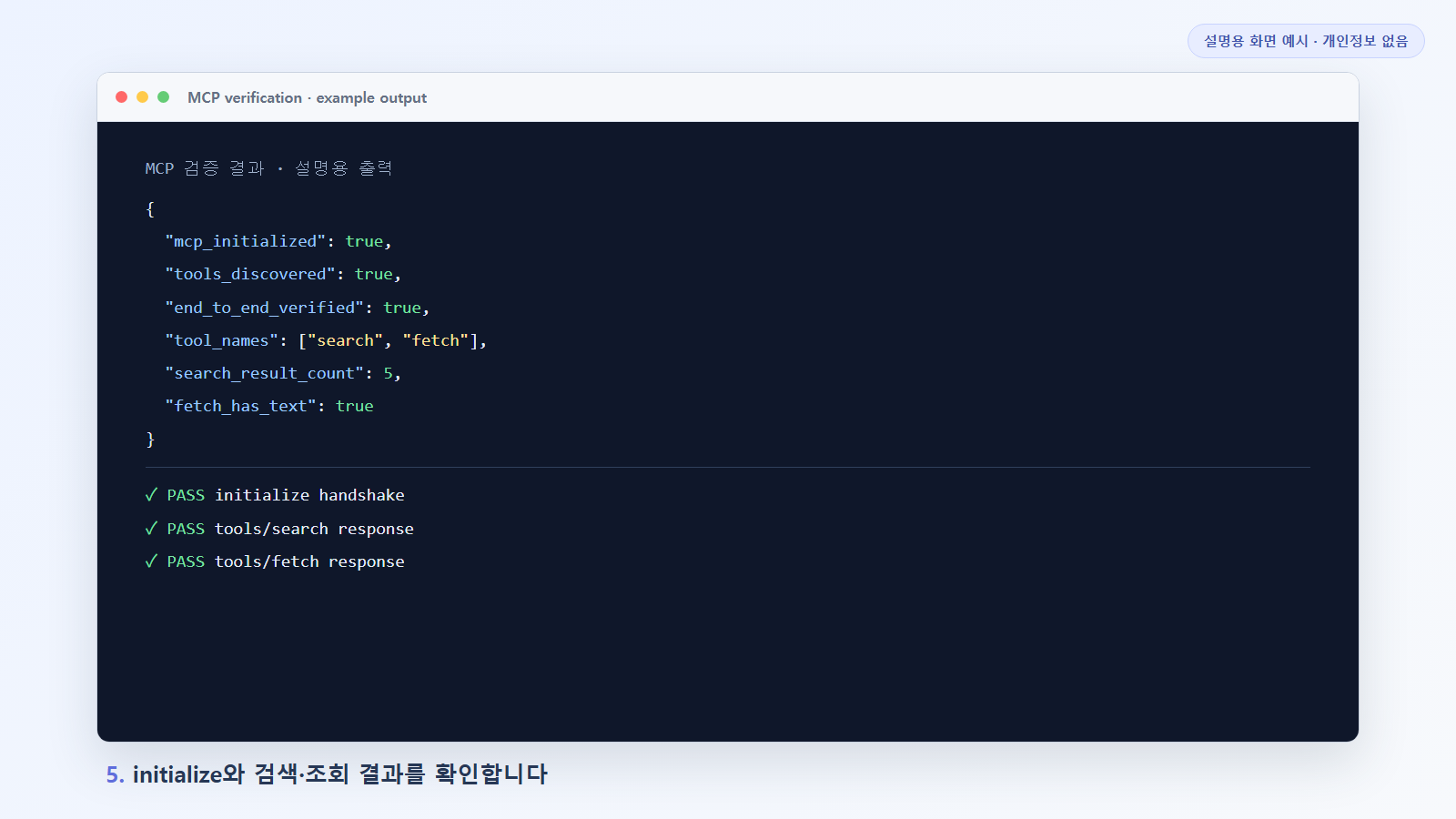This screenshot has width=1456, height=819.
Task: Click the 'tools/search response' text
Action: pos(314,529)
